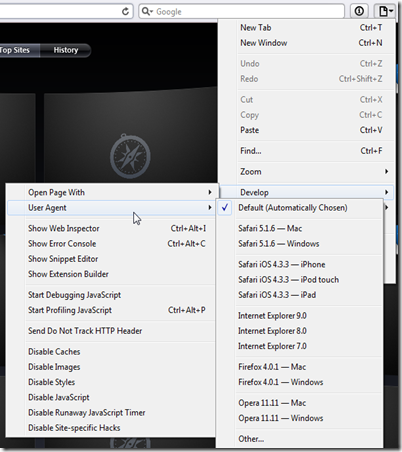The width and height of the screenshot is (402, 452).
Task: Expand the User Agent submenu
Action: coord(112,208)
